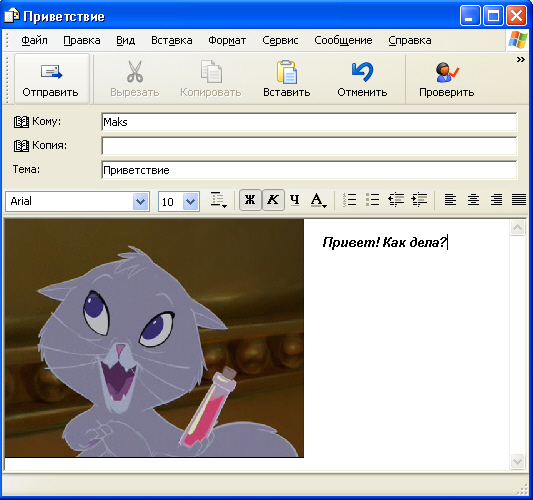
Task: Align text to the right
Action: click(x=496, y=200)
